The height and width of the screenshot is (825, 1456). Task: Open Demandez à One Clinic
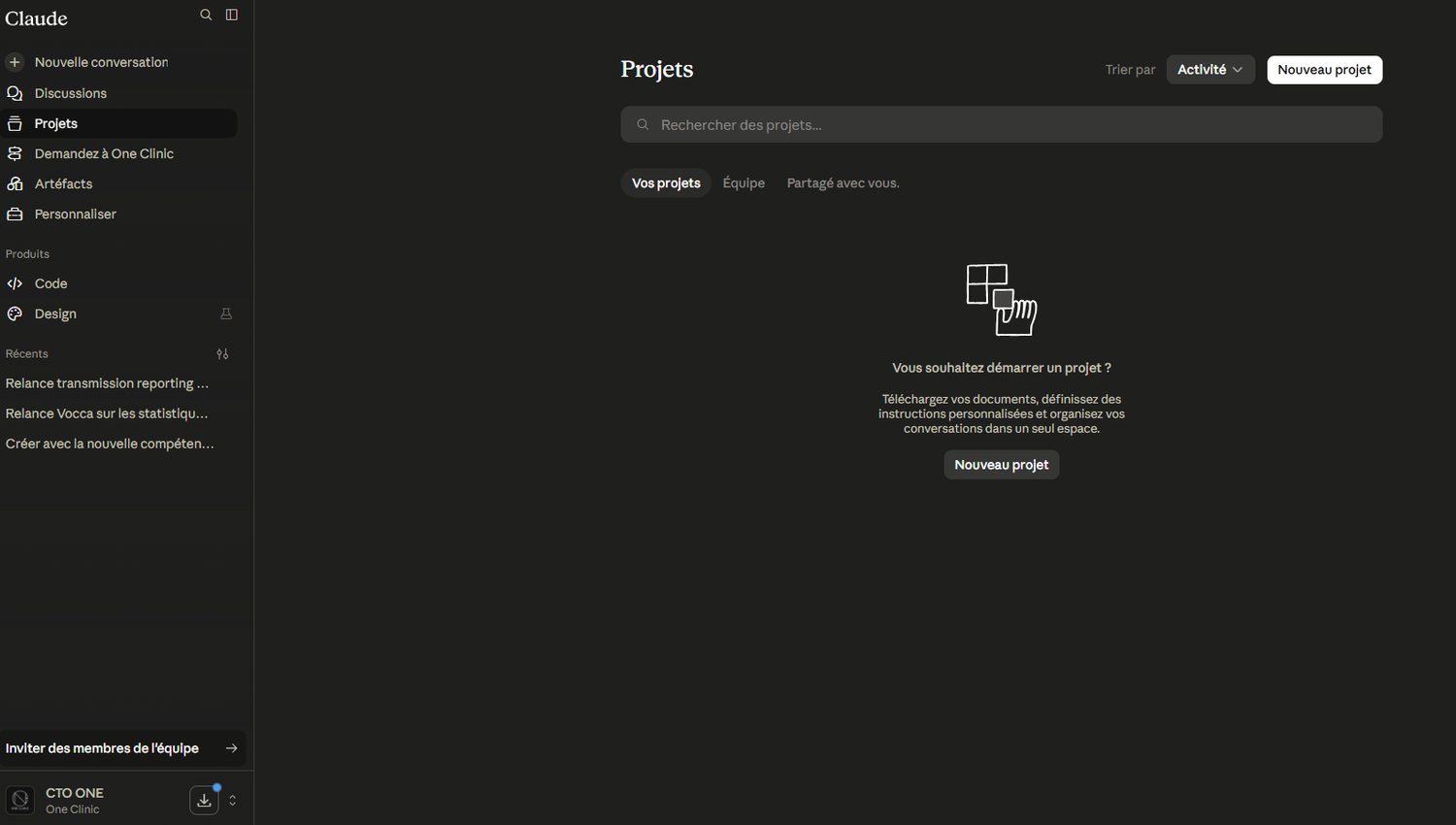pyautogui.click(x=119, y=153)
